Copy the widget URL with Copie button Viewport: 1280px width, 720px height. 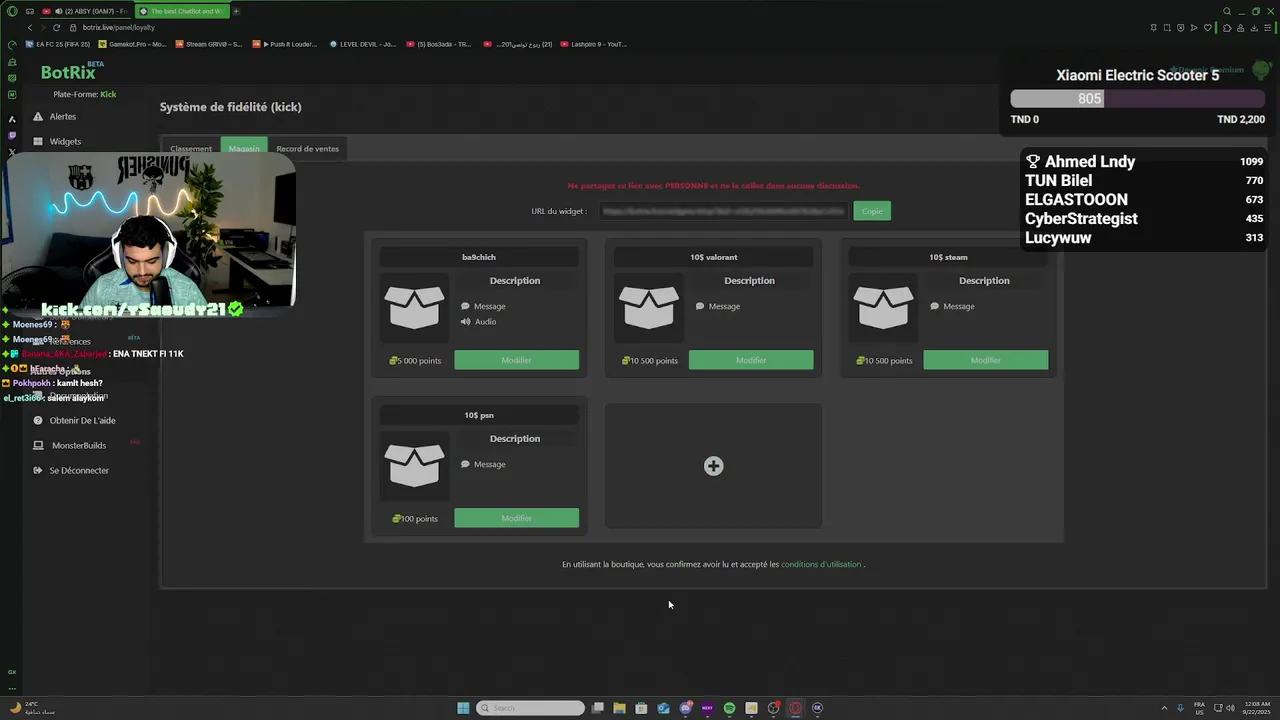tap(872, 211)
